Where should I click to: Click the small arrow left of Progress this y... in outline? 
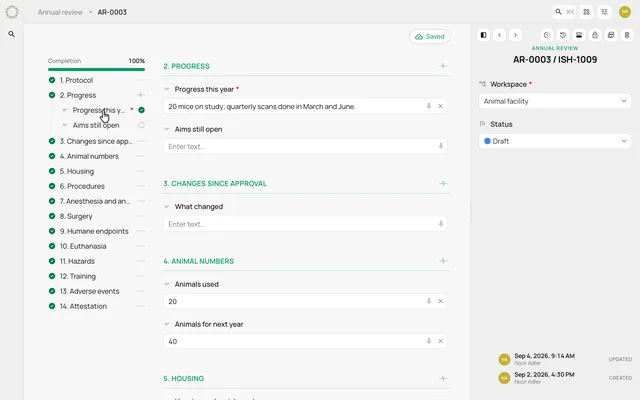[x=65, y=110]
